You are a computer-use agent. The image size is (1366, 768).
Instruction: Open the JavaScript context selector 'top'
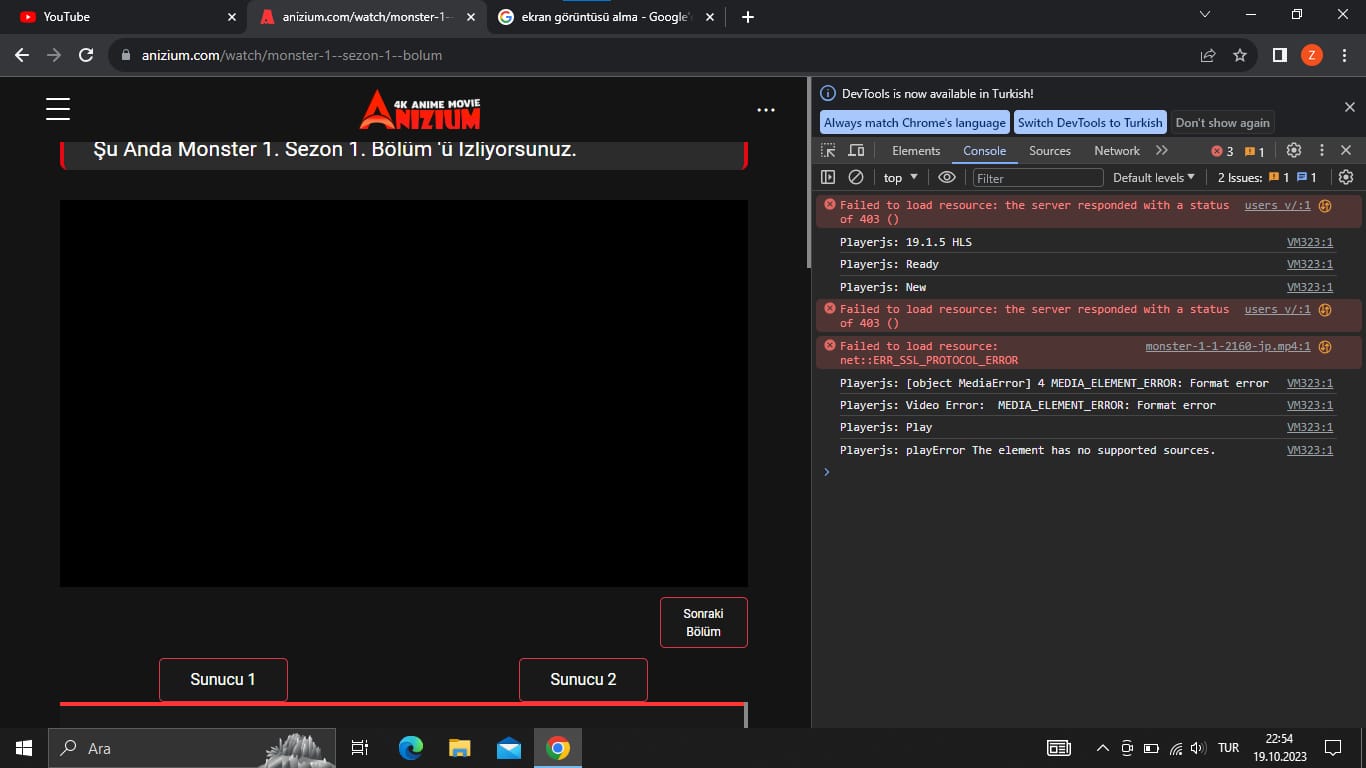tap(900, 177)
